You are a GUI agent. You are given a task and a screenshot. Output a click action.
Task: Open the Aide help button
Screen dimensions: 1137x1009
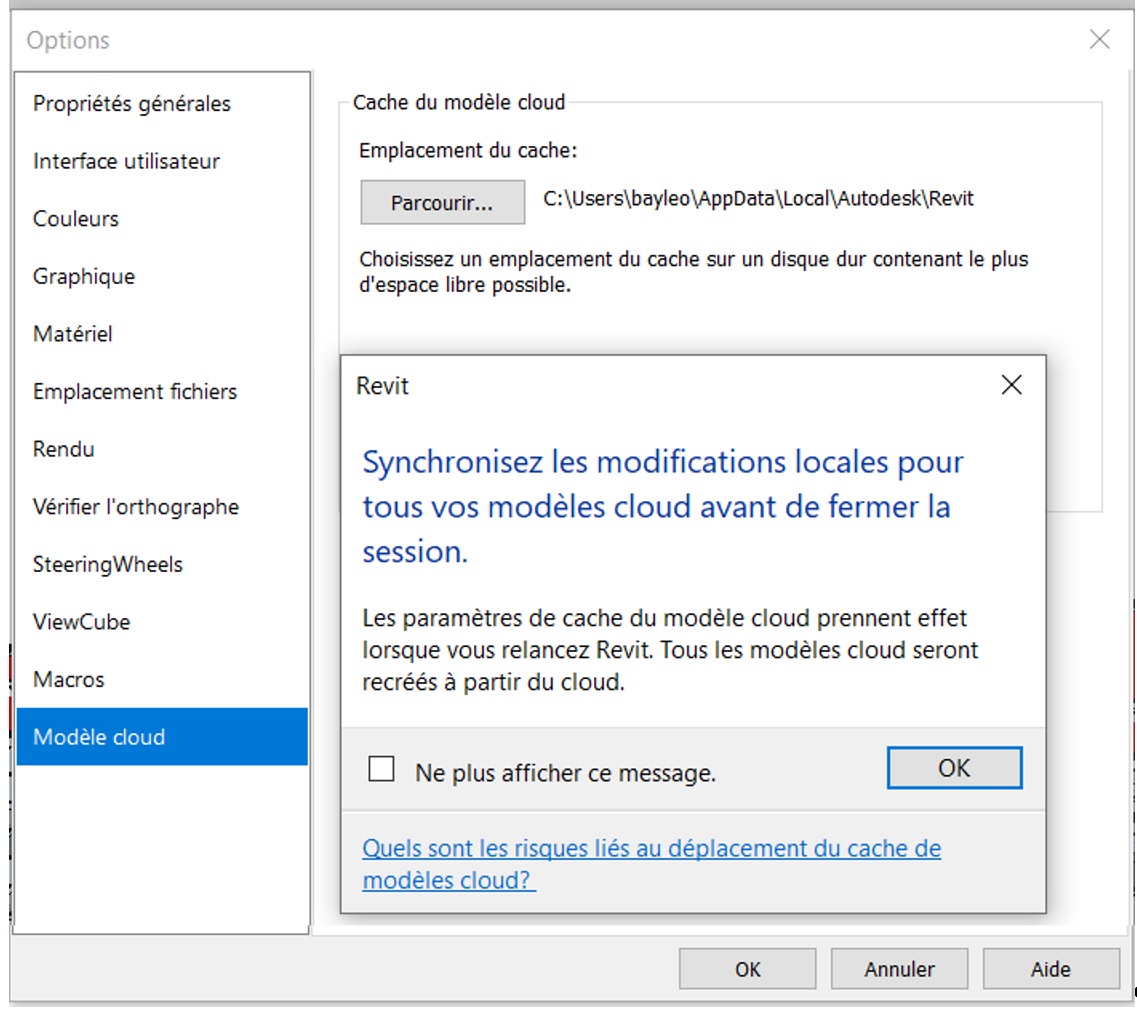(1050, 968)
